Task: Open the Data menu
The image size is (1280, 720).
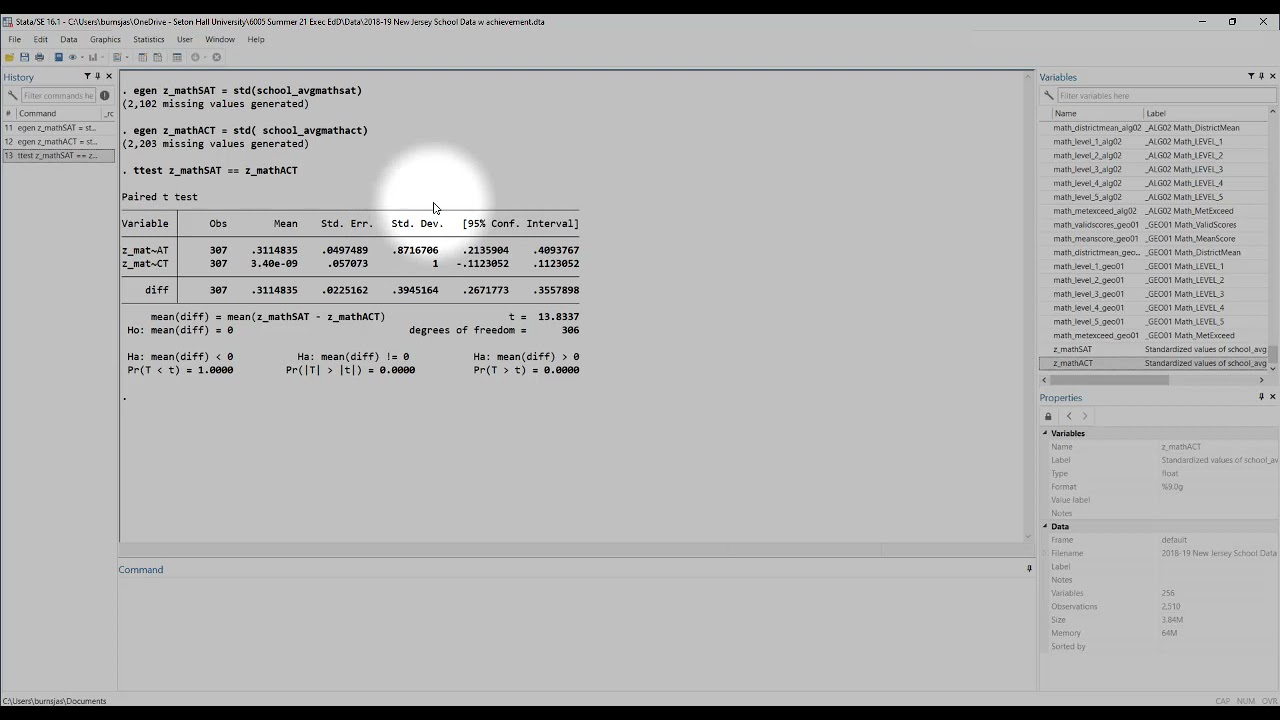Action: (x=69, y=40)
